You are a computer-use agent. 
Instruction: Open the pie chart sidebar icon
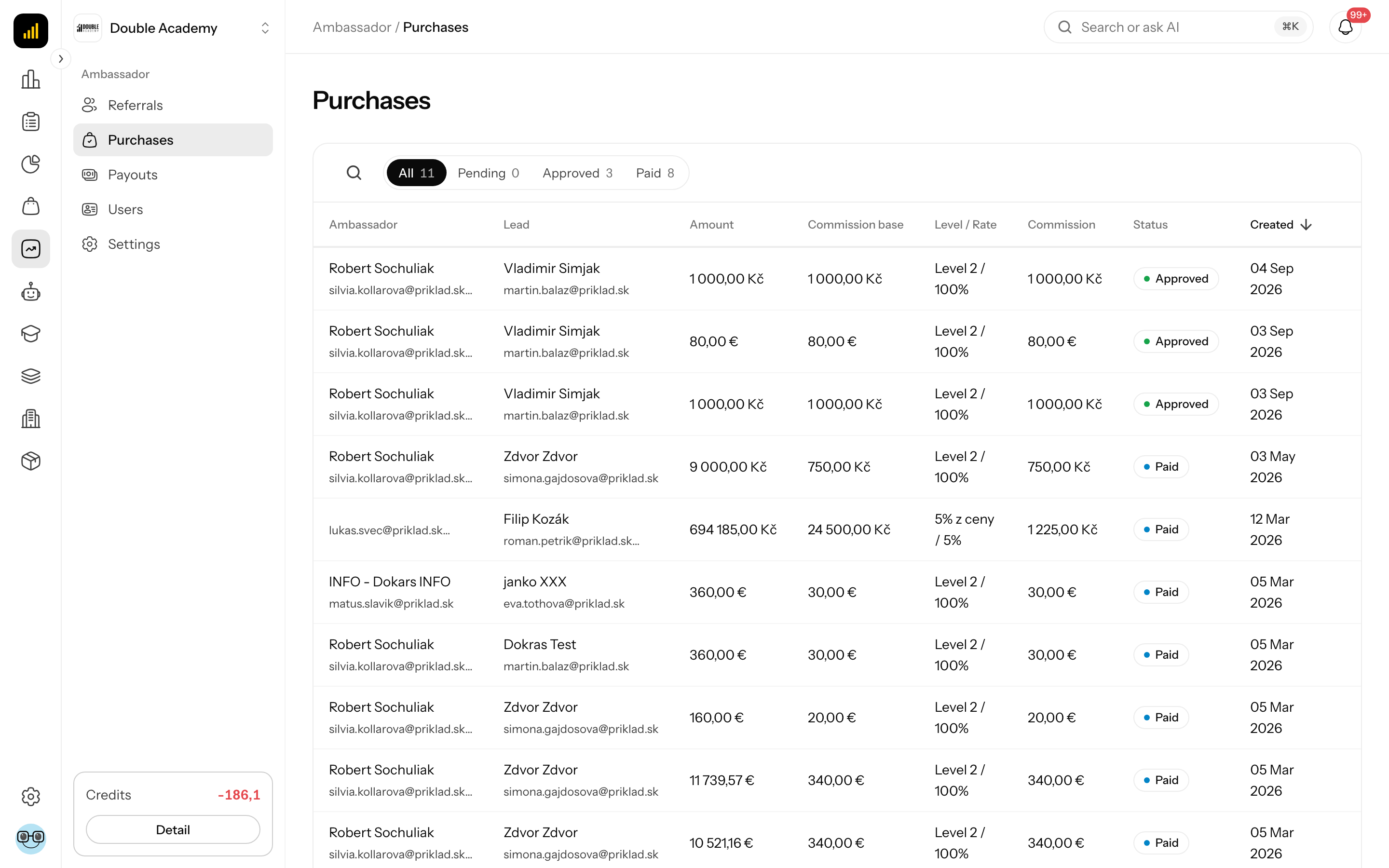[x=31, y=164]
